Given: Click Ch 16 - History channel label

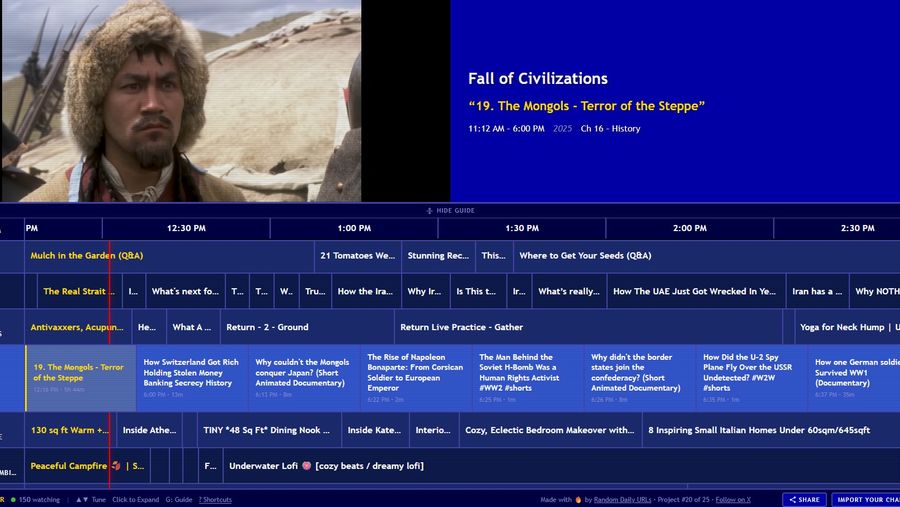Looking at the screenshot, I should [610, 129].
